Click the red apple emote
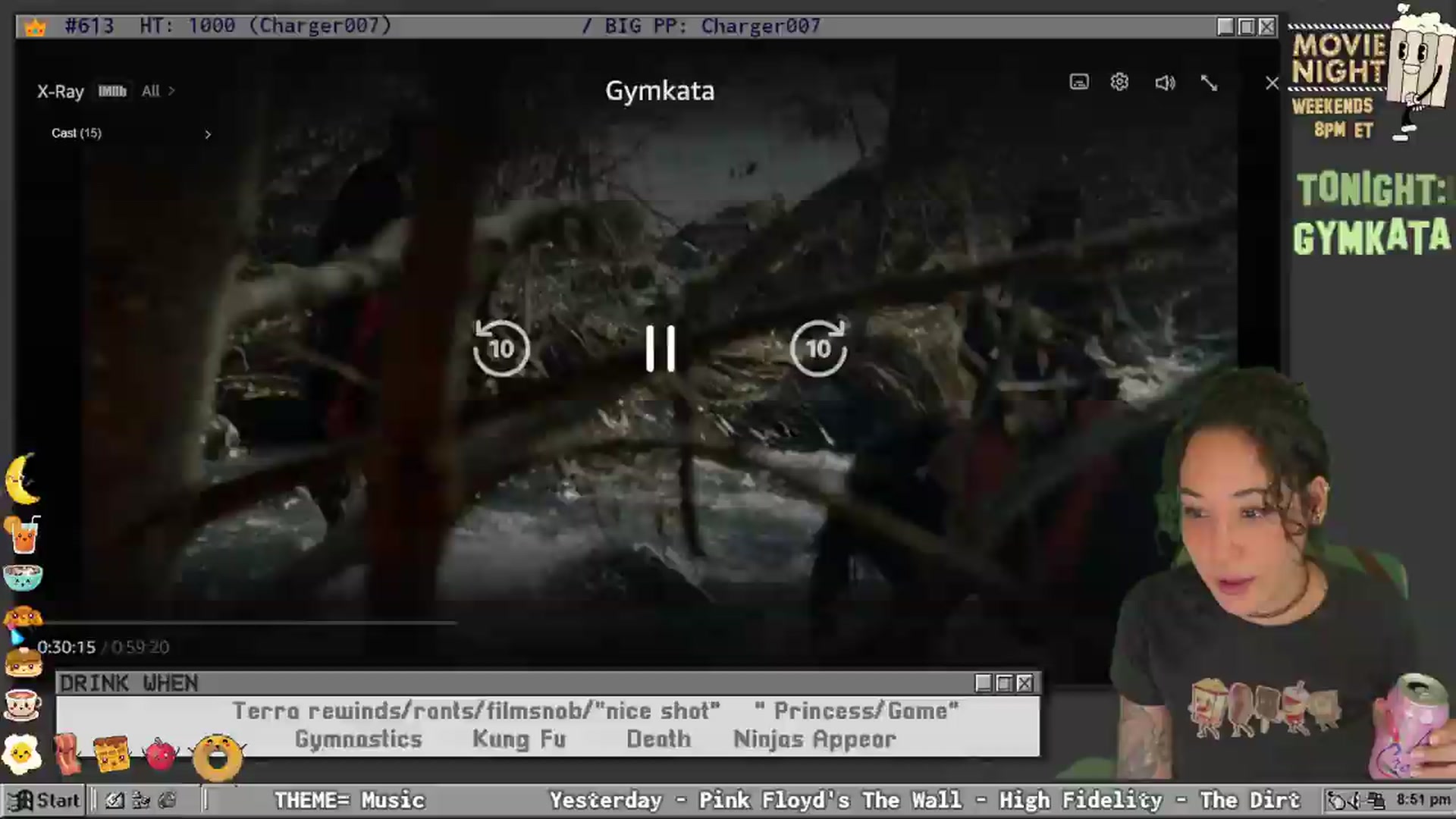 [160, 754]
